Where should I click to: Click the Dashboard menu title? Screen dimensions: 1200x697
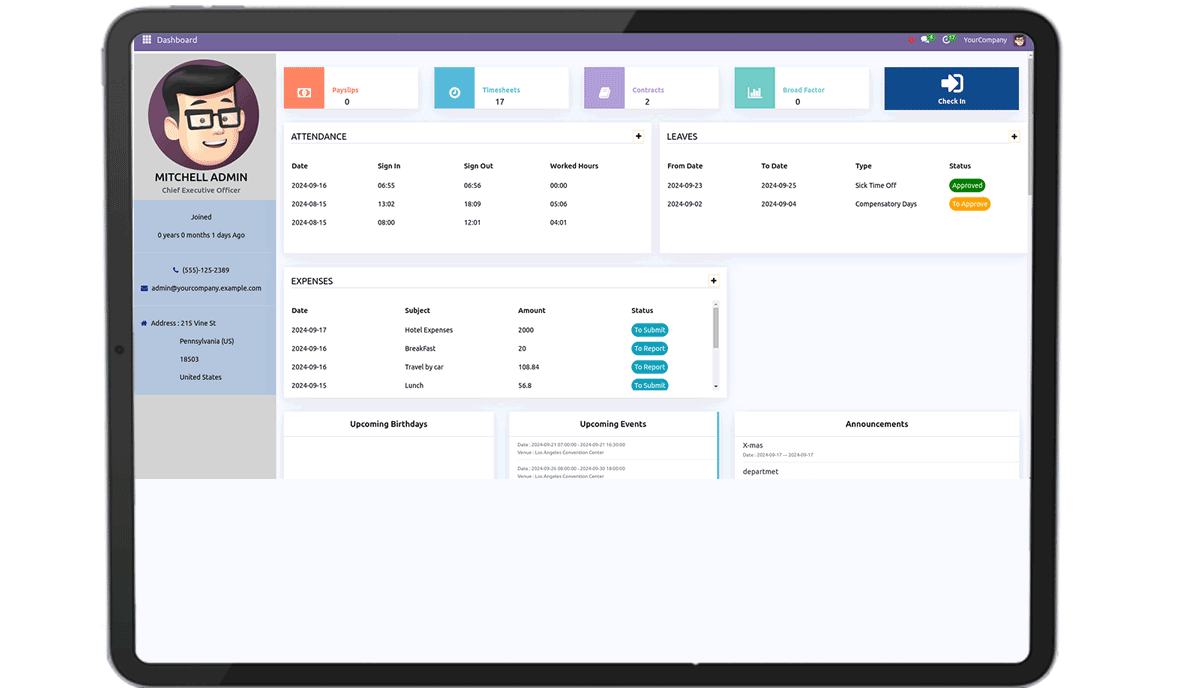click(x=177, y=40)
